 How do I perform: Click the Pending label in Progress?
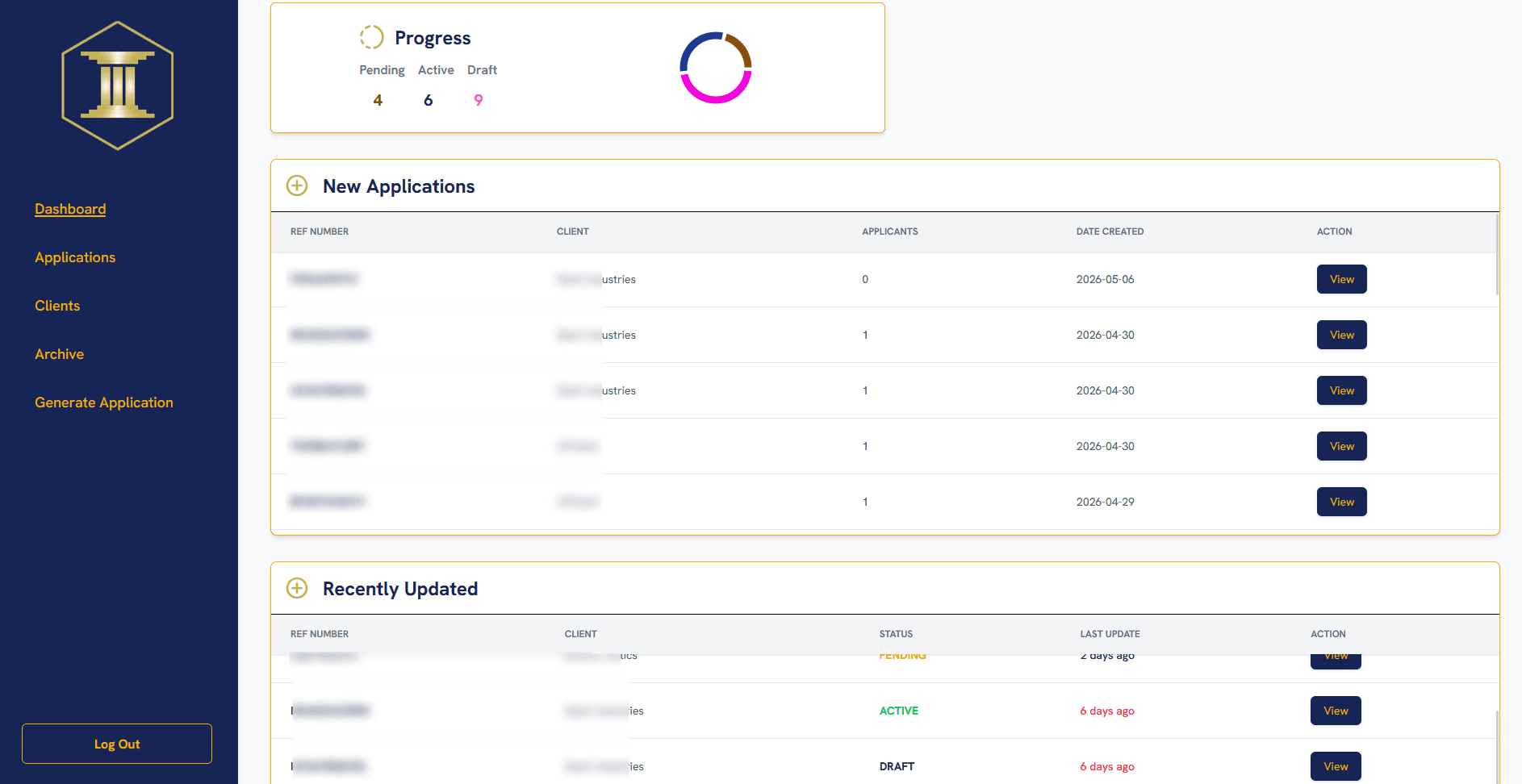tap(382, 70)
